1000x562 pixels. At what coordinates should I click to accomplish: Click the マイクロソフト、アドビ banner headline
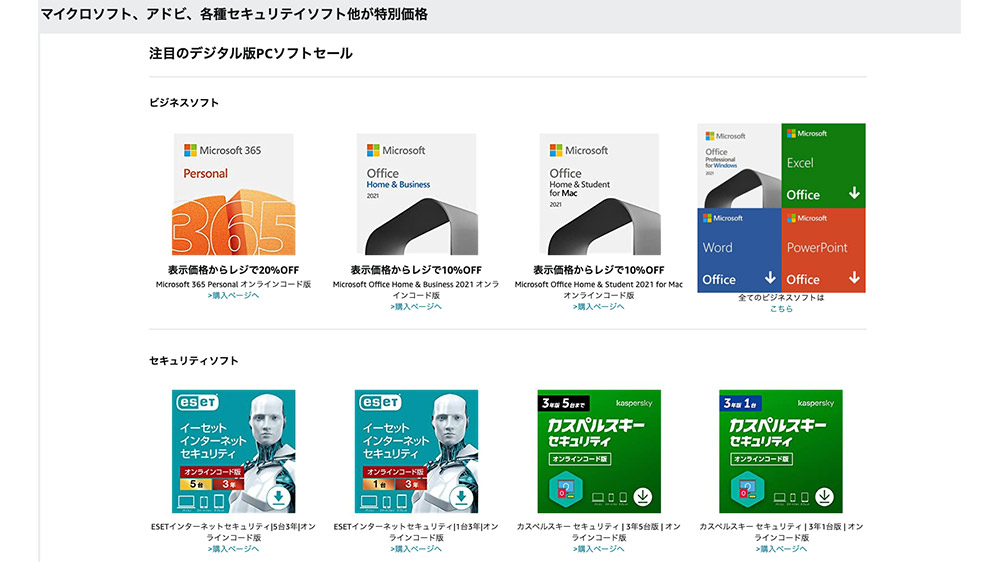coord(234,14)
